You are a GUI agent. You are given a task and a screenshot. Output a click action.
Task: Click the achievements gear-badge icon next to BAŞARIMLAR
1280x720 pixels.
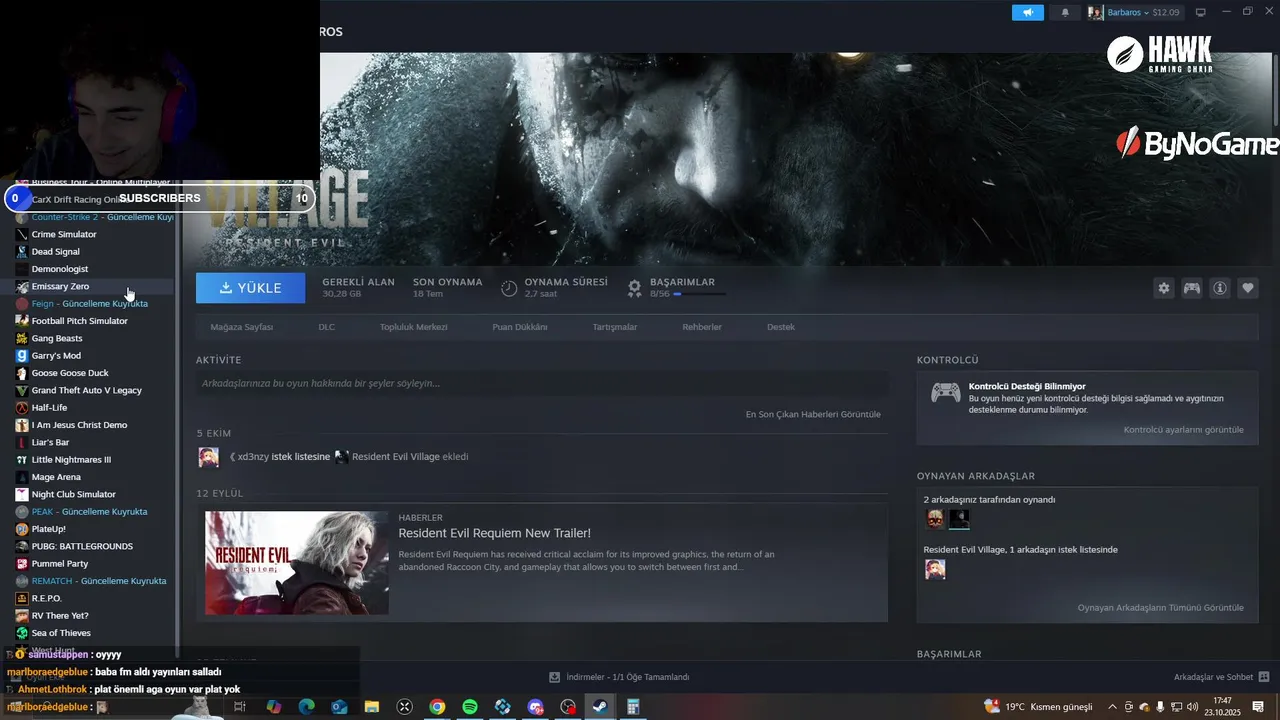634,288
